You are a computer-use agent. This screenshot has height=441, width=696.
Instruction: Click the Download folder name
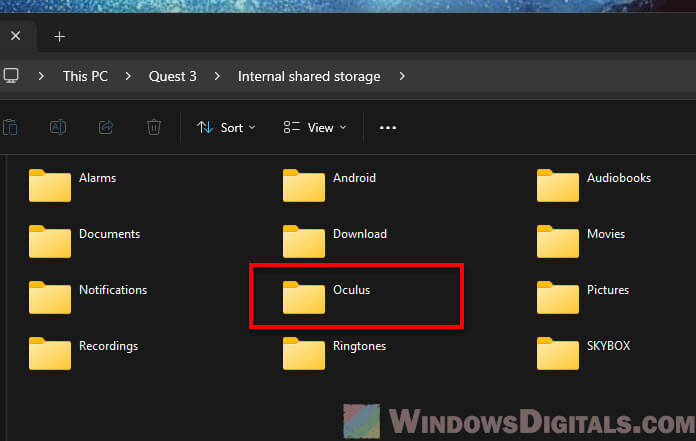click(360, 234)
